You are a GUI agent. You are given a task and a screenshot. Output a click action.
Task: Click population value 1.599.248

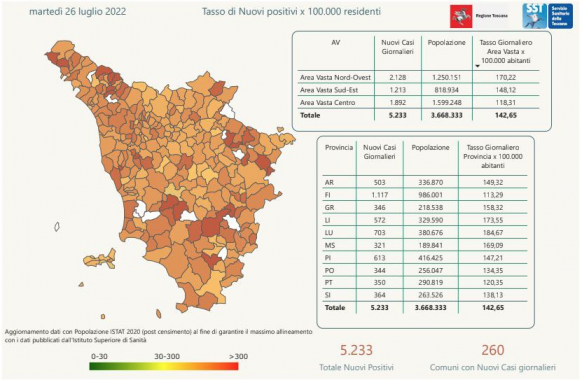[x=447, y=102]
